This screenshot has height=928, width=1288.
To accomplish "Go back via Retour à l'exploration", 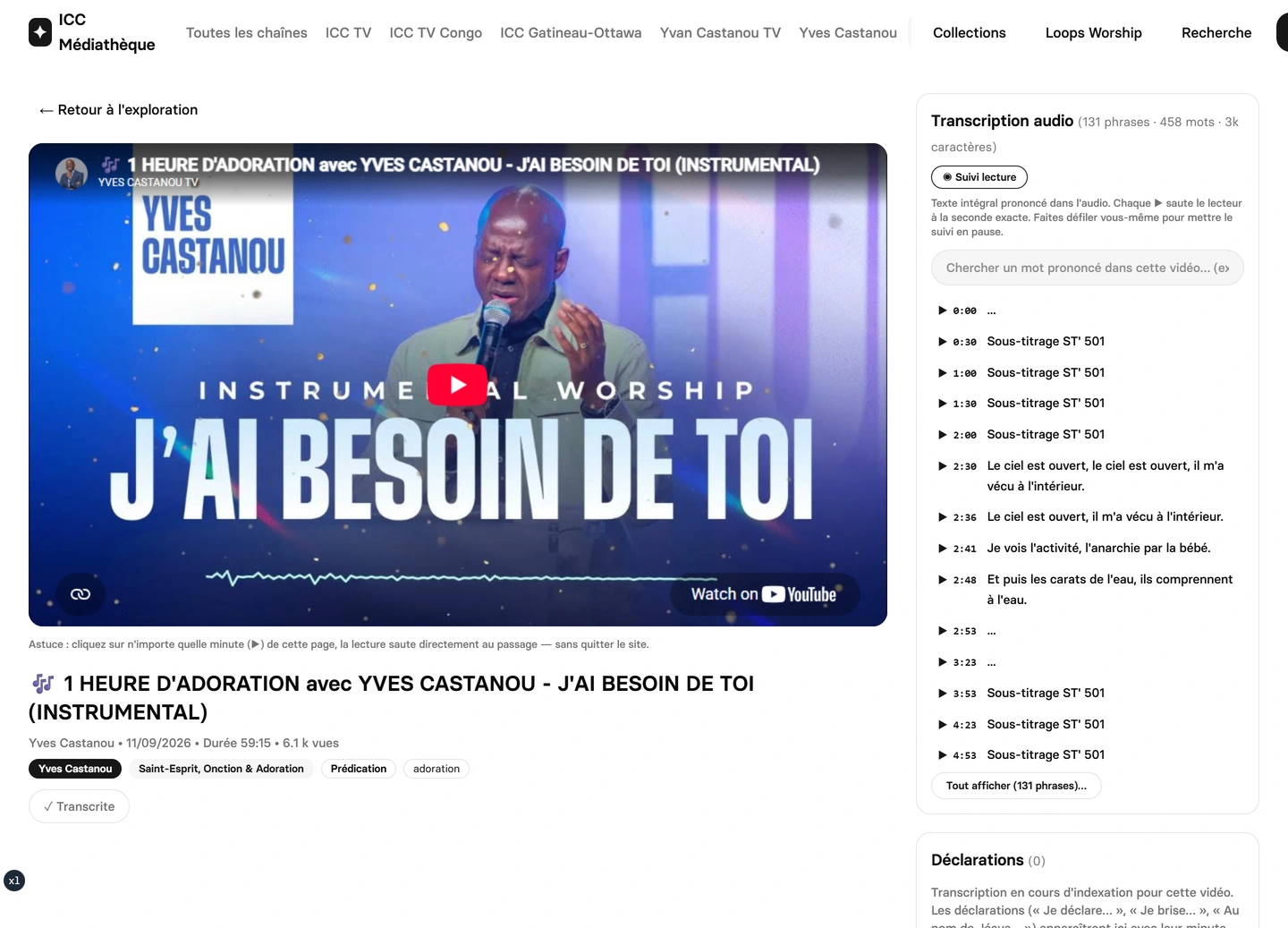I will [x=118, y=110].
